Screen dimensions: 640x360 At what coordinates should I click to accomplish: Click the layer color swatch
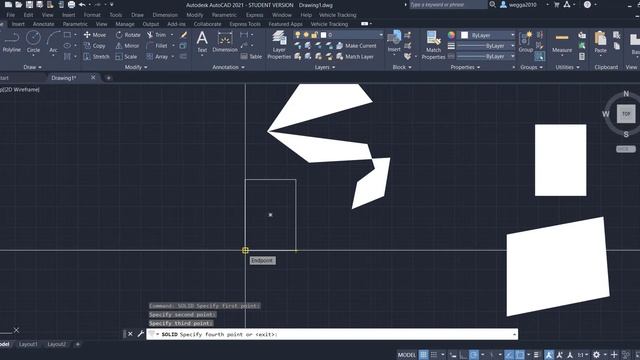click(324, 35)
